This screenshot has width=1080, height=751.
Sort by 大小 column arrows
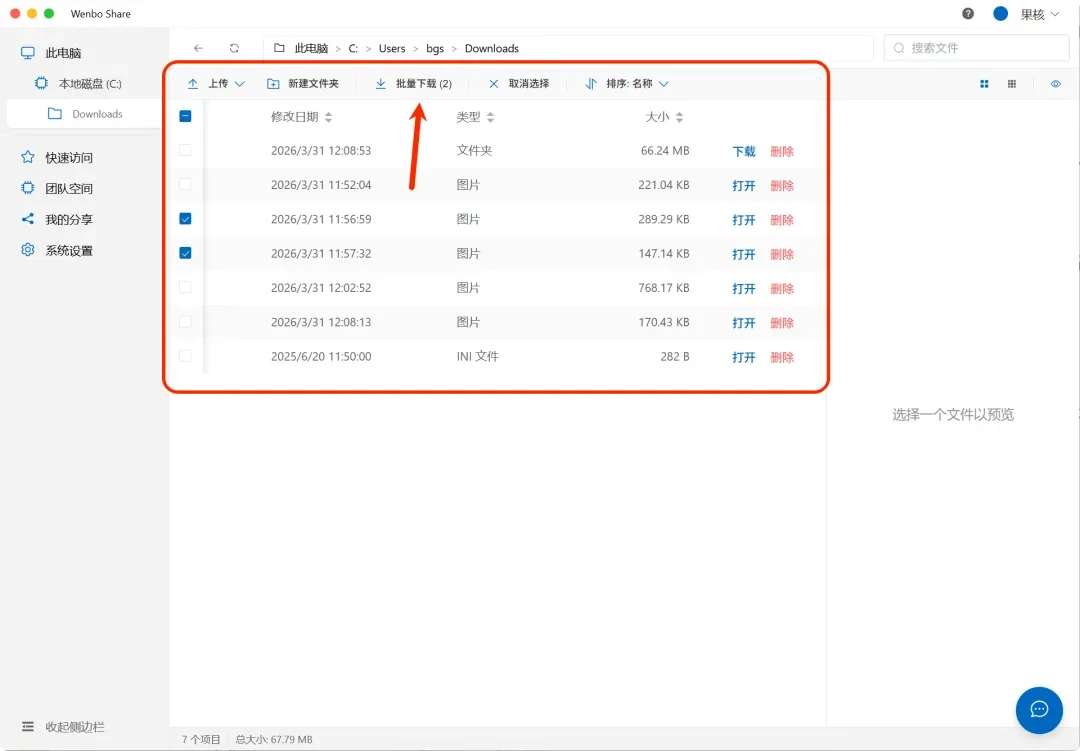679,117
